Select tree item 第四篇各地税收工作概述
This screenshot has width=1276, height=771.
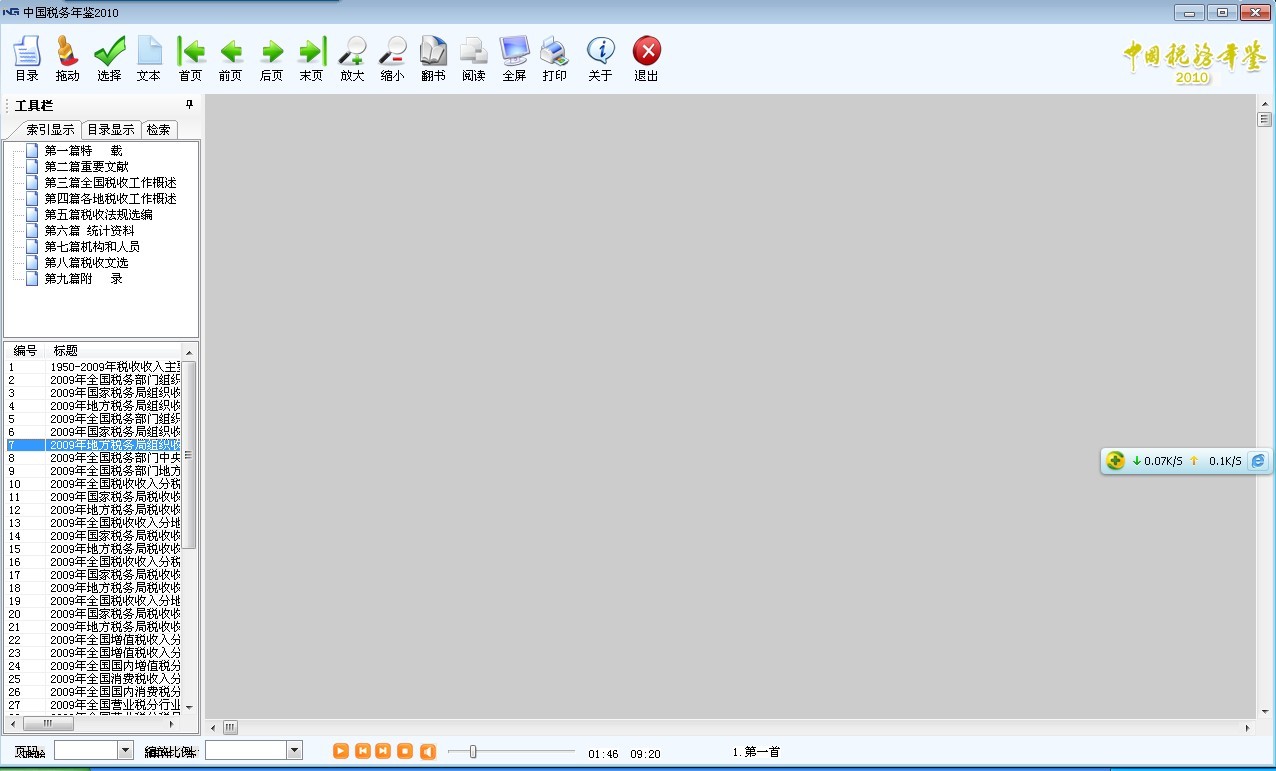tap(110, 199)
